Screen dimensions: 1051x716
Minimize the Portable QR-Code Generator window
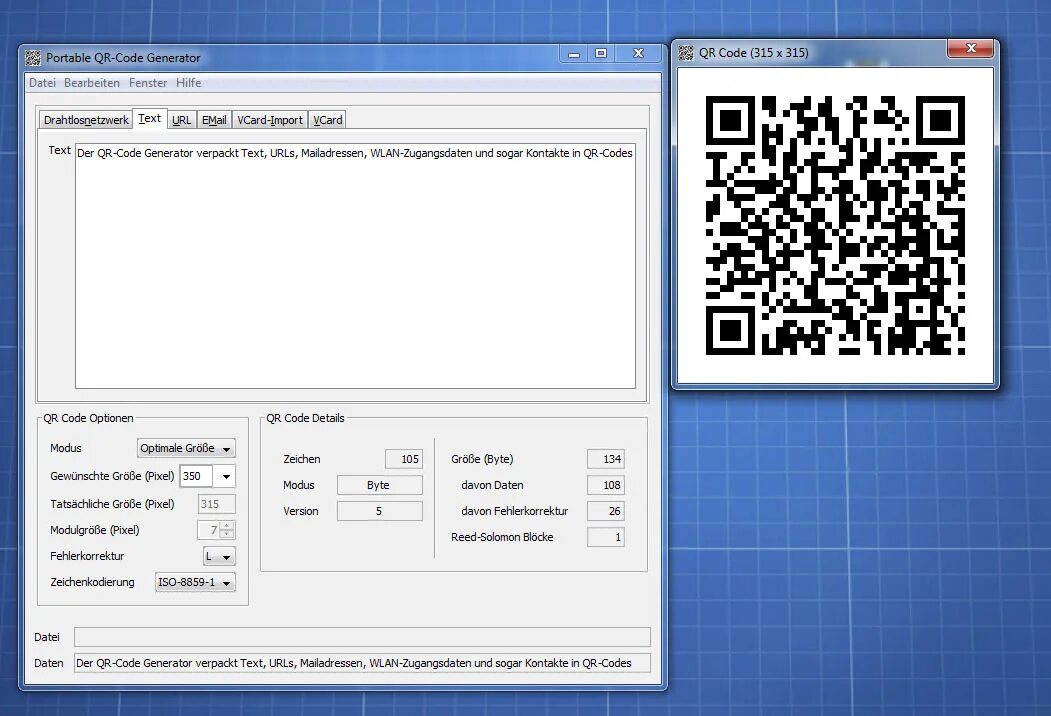click(574, 54)
